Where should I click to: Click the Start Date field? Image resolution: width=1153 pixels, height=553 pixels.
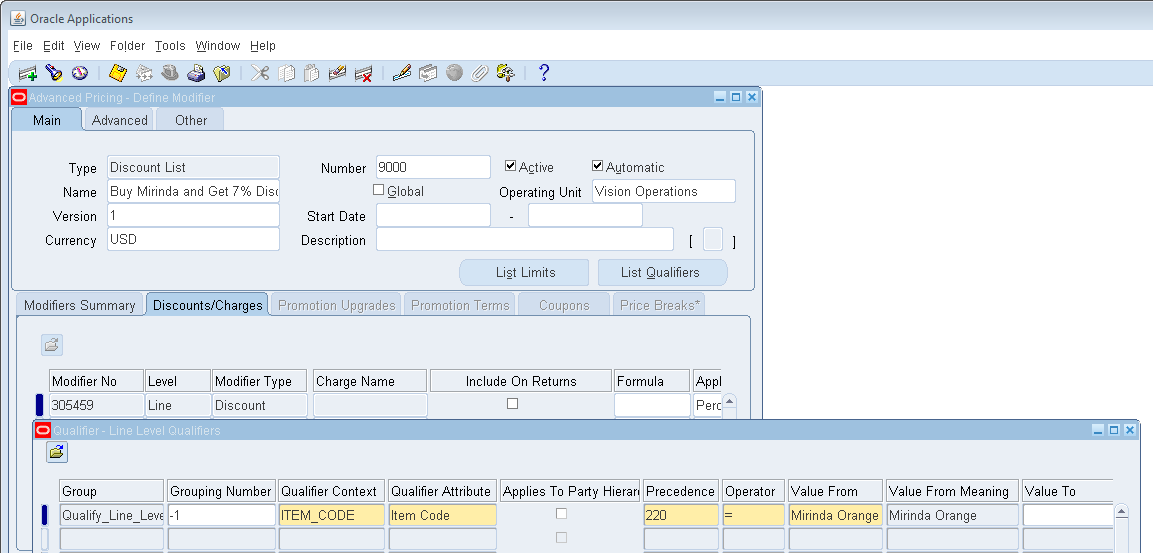click(433, 215)
